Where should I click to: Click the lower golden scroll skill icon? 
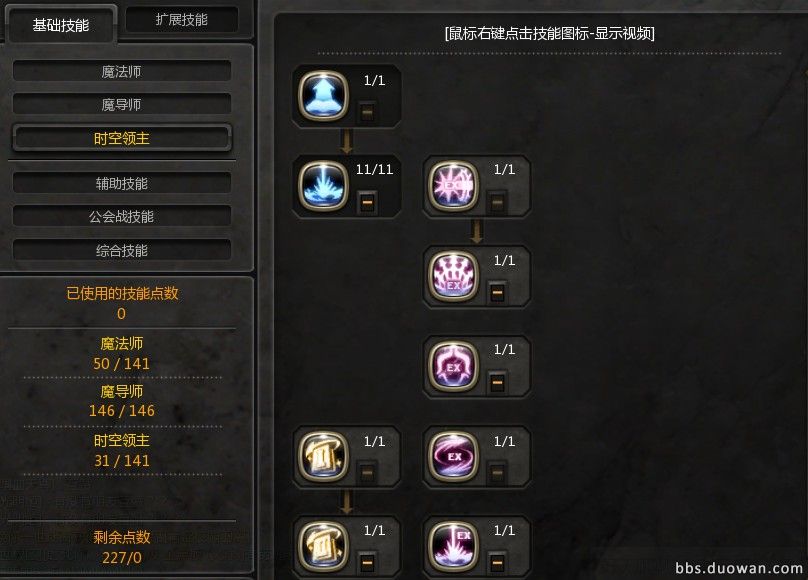(x=323, y=547)
